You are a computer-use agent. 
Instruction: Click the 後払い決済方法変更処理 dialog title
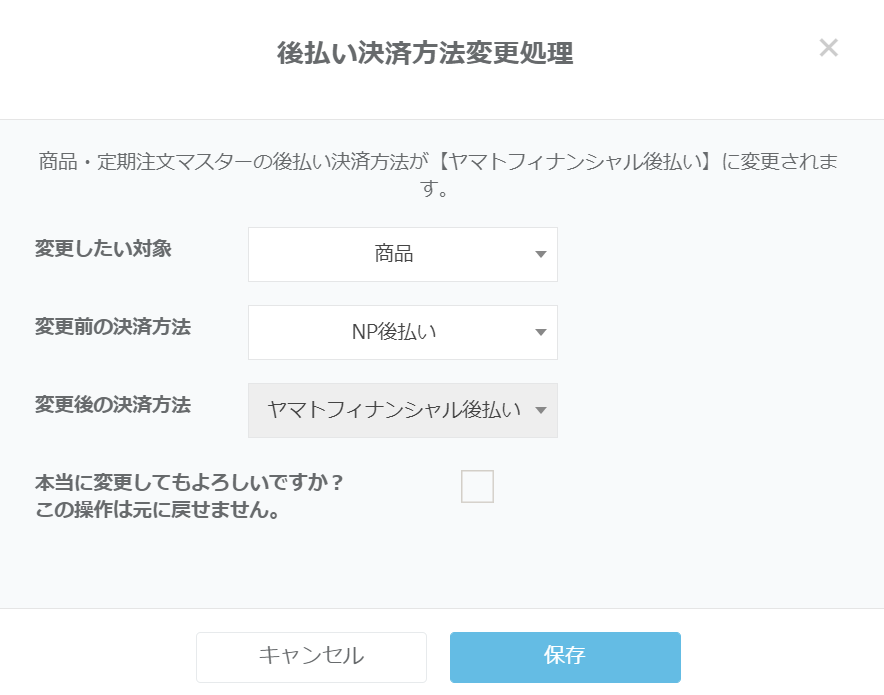point(425,53)
